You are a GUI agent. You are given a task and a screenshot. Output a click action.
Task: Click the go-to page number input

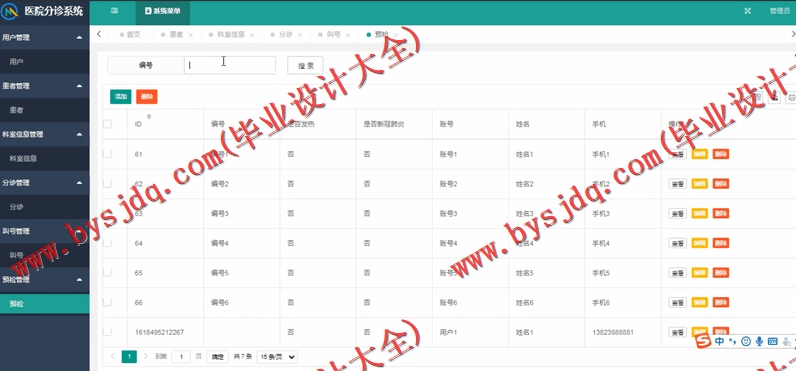181,357
